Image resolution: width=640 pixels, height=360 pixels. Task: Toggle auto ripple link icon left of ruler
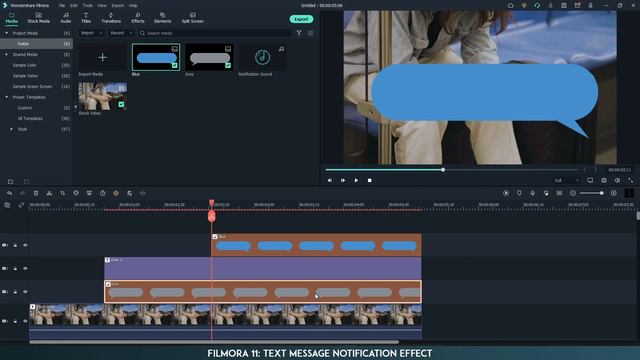[21, 205]
